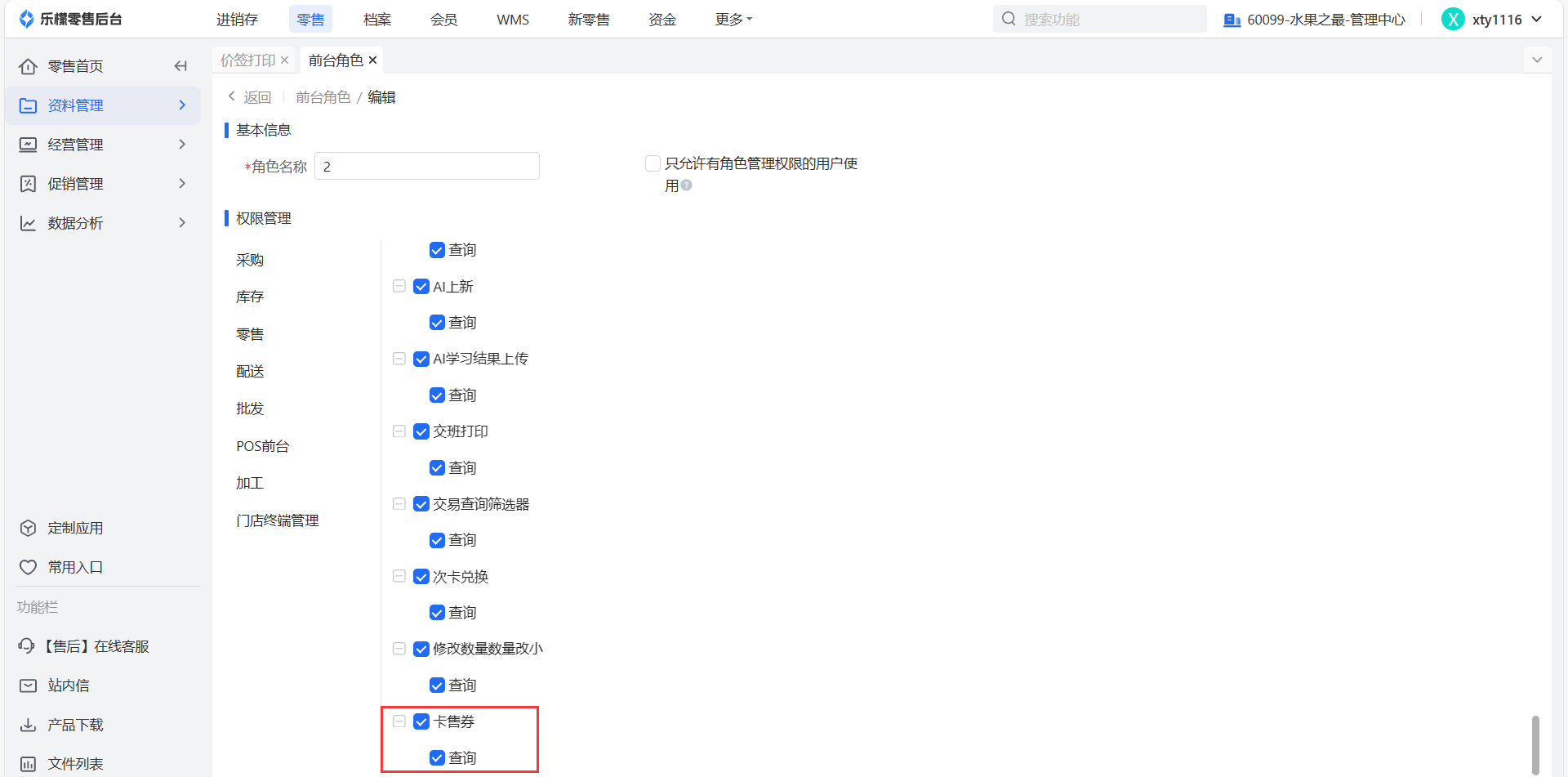Uncheck the 次卡兑换 checkbox
This screenshot has width=1568, height=777.
click(x=421, y=577)
